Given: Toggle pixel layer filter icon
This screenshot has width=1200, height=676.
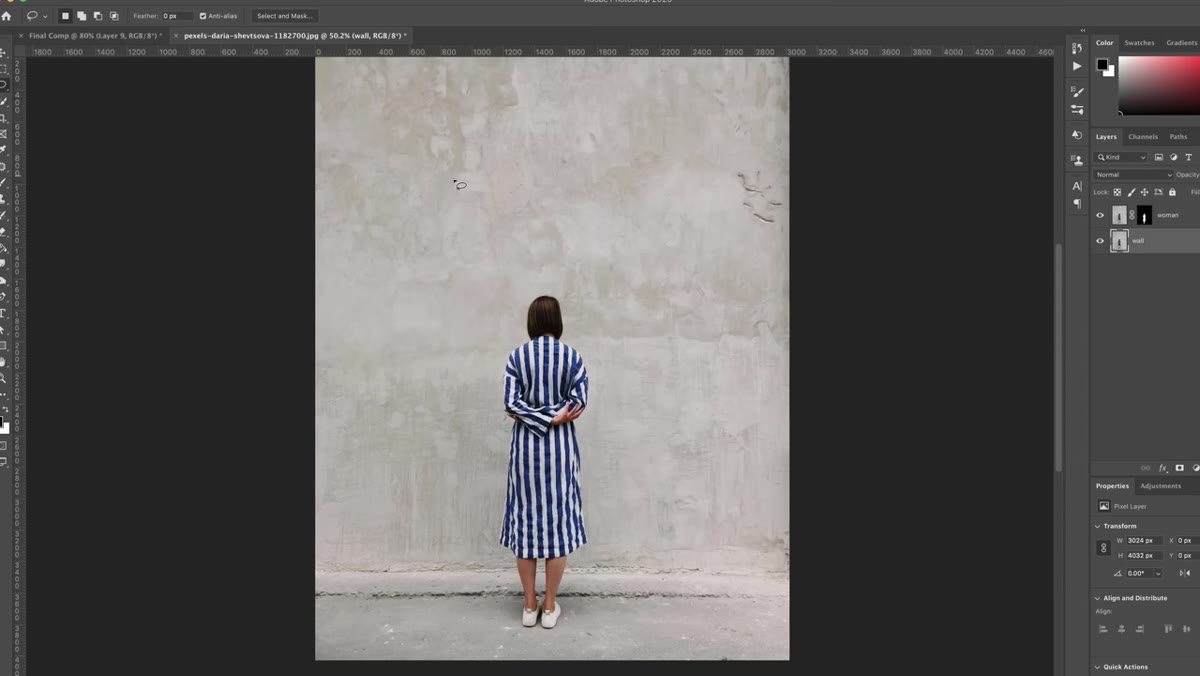Looking at the screenshot, I should tap(1159, 157).
